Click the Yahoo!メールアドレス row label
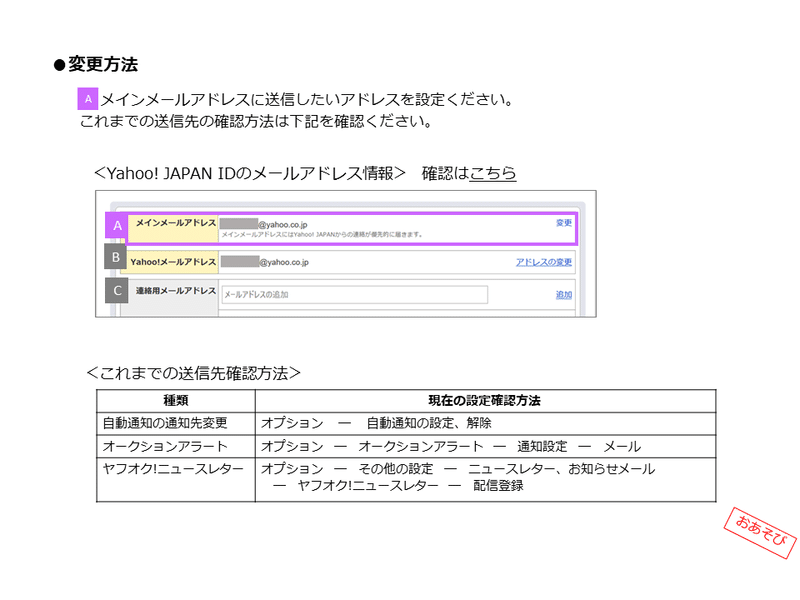Image resolution: width=800 pixels, height=600 pixels. click(173, 262)
